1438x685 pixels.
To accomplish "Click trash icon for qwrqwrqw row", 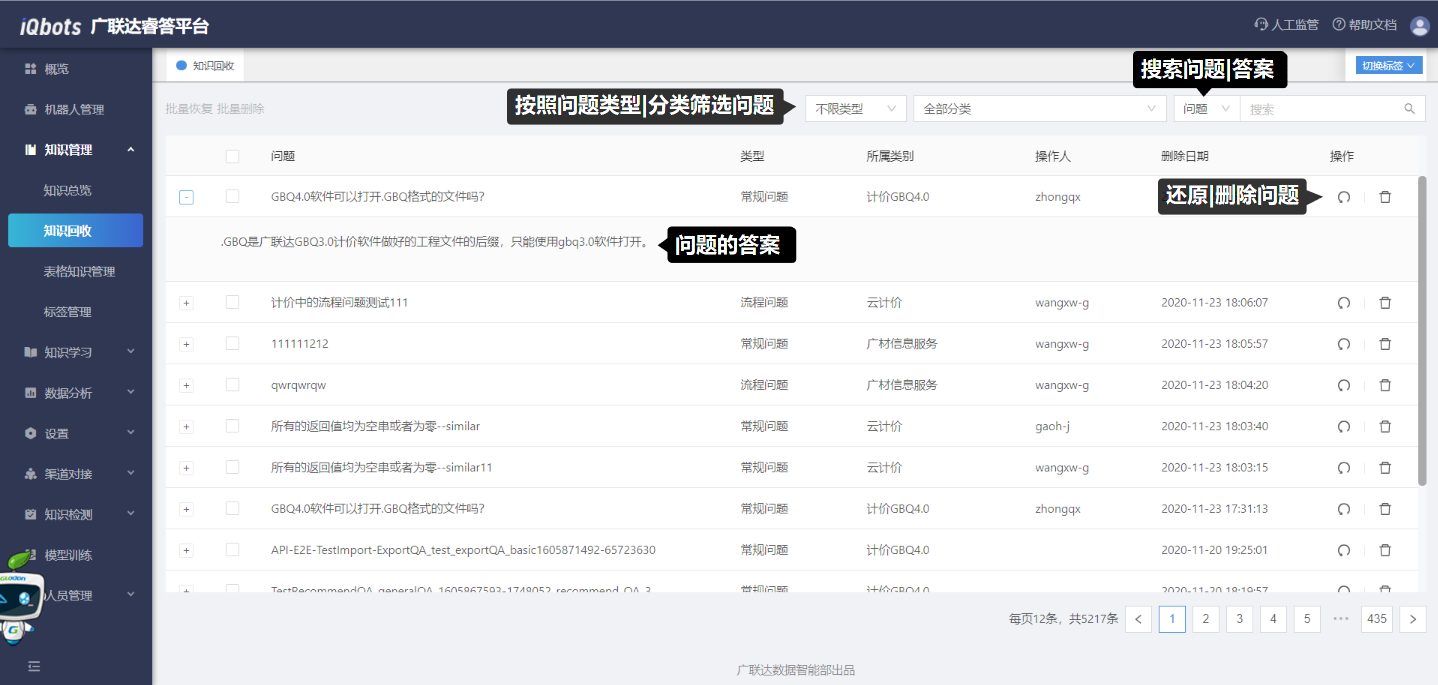I will [1385, 385].
